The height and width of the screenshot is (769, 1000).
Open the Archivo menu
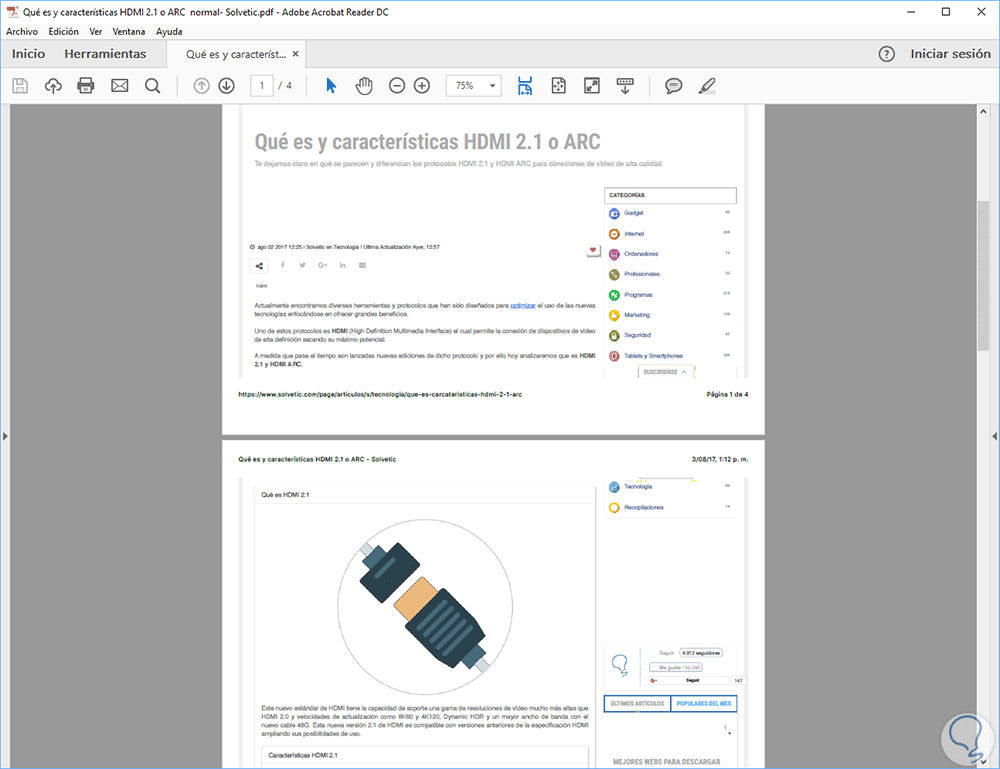(x=22, y=31)
